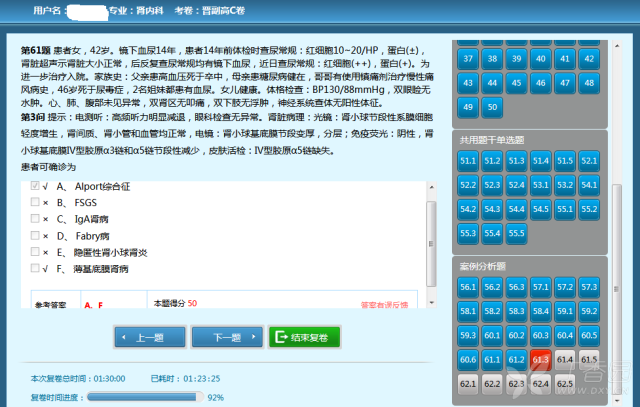640x407 pixels.
Task: Open question tile 55.5
Action: tap(516, 232)
